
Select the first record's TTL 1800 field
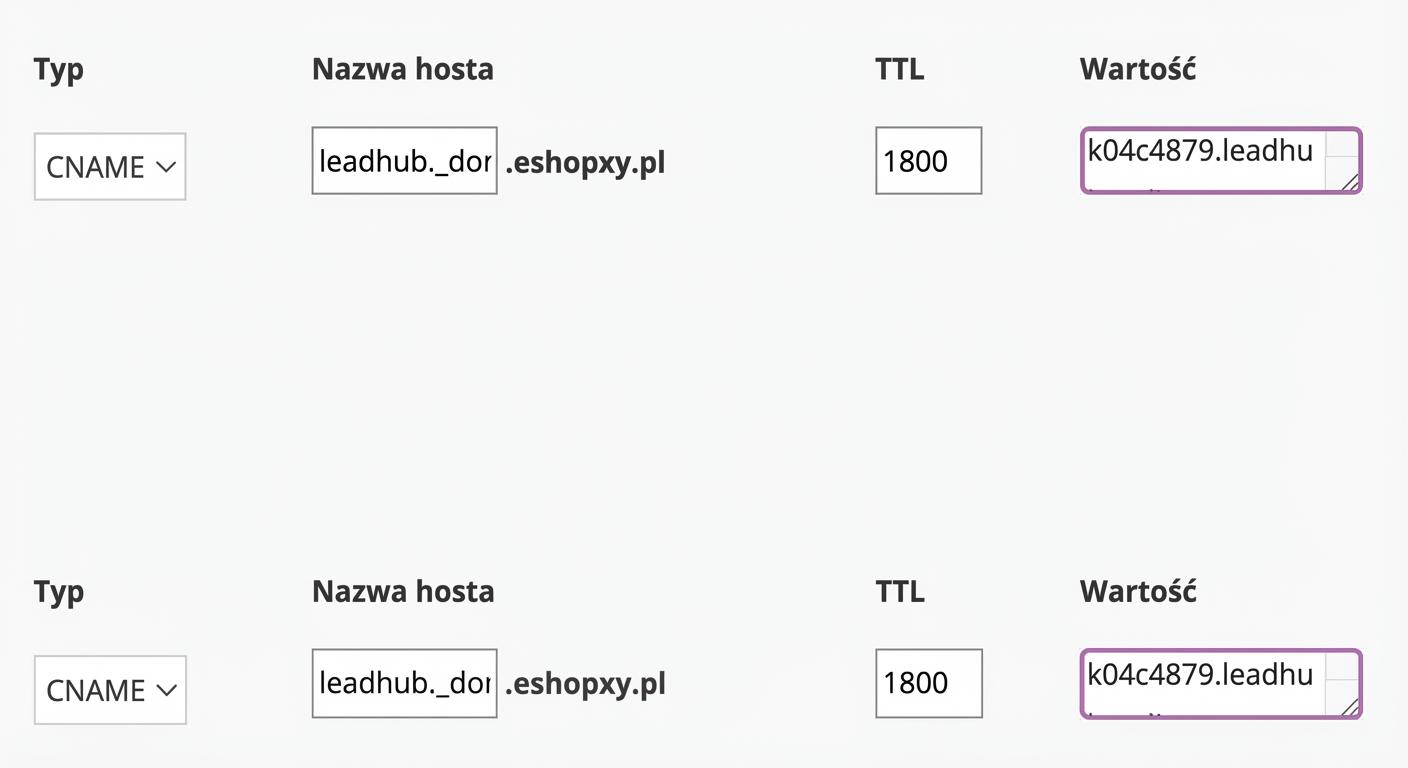point(928,160)
